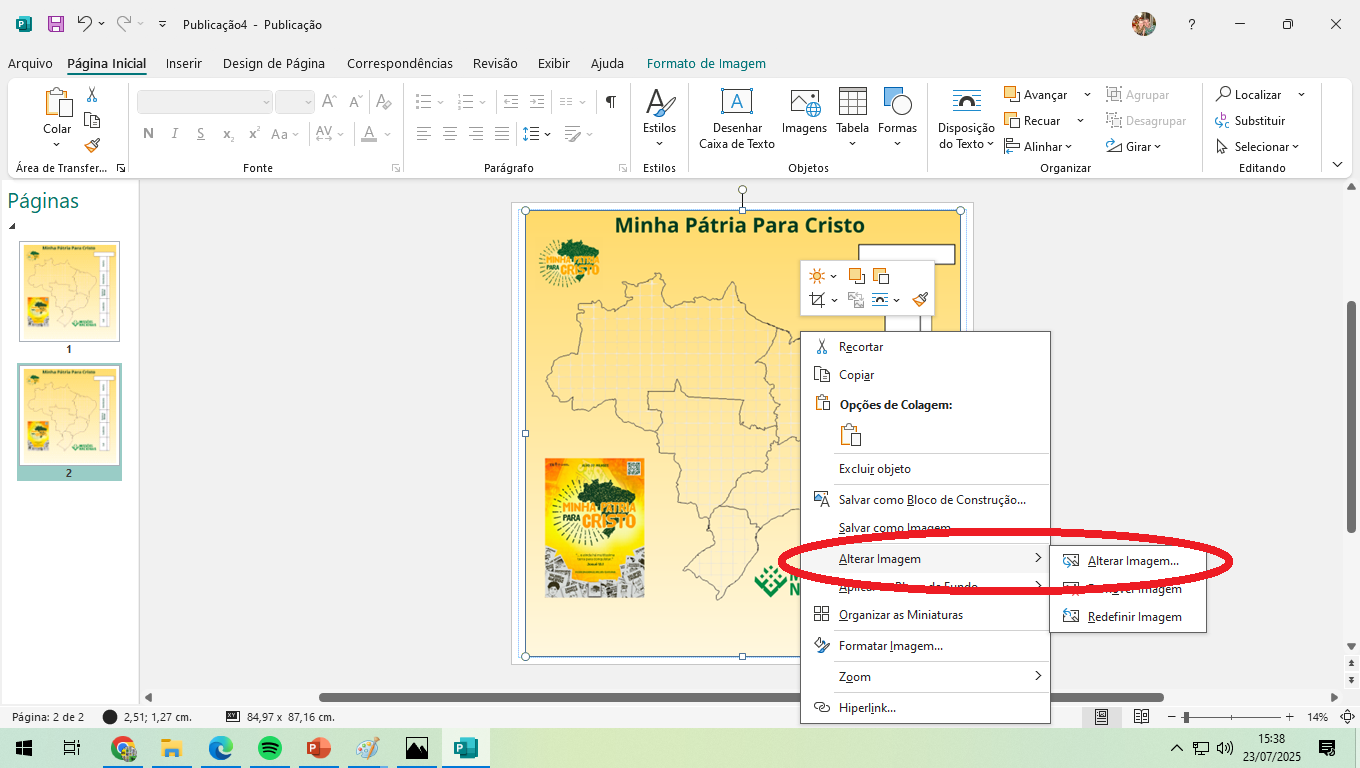1360x768 pixels.
Task: Open Spotify from the taskbar
Action: [x=270, y=747]
